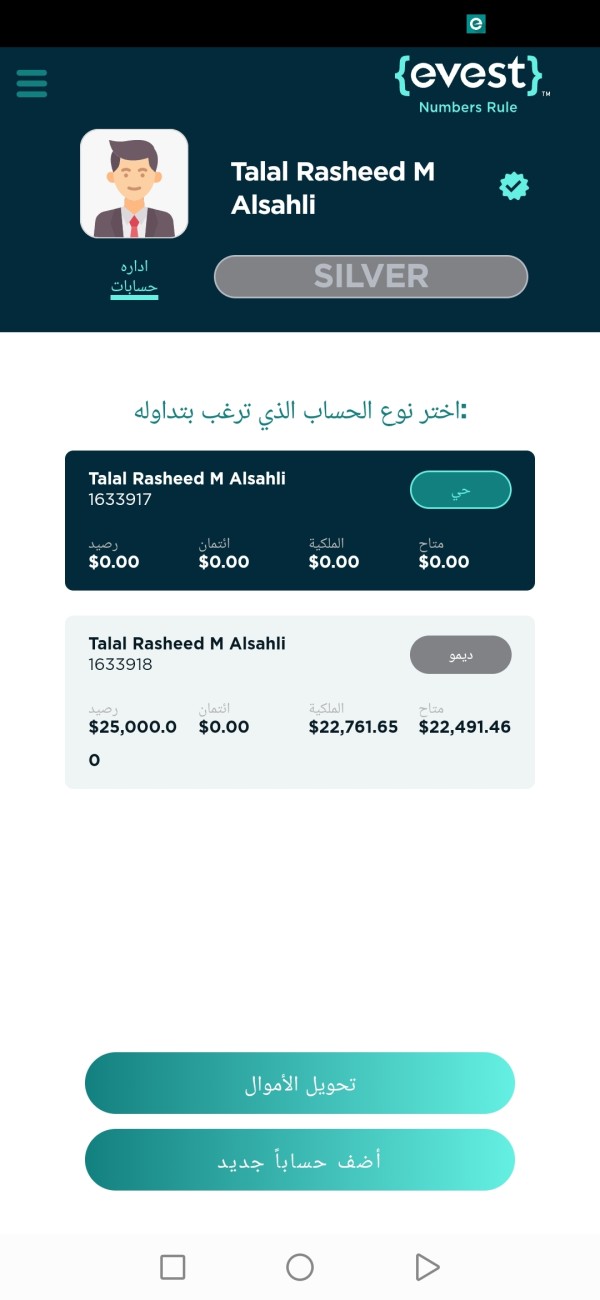
Task: Open the إداره حسابات link
Action: click(134, 278)
